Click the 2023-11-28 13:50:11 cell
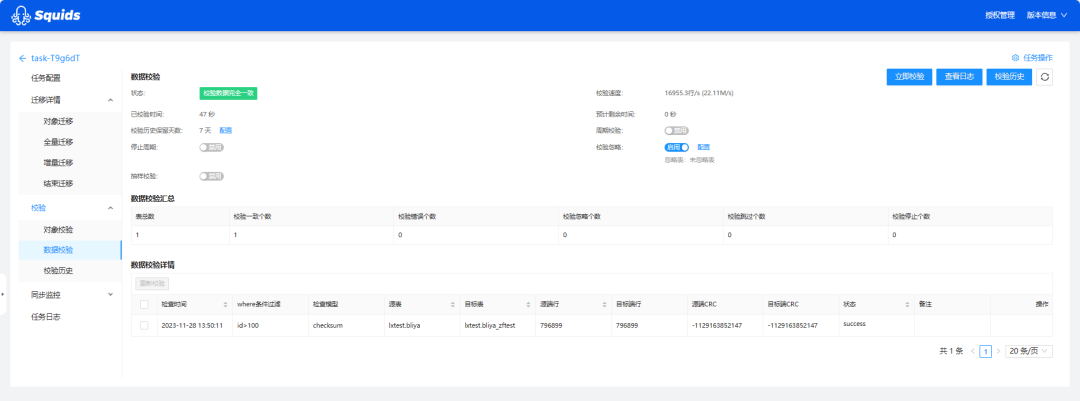The width and height of the screenshot is (1080, 401). (x=192, y=325)
